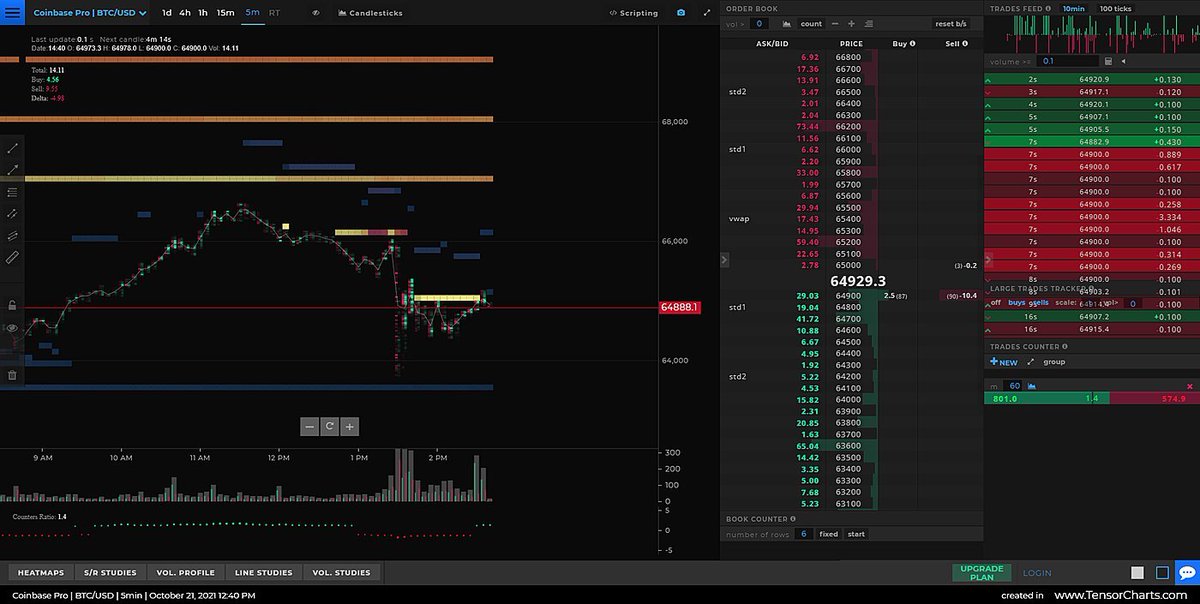Zoom out chart with minus button
The width and height of the screenshot is (1200, 604).
[x=310, y=426]
